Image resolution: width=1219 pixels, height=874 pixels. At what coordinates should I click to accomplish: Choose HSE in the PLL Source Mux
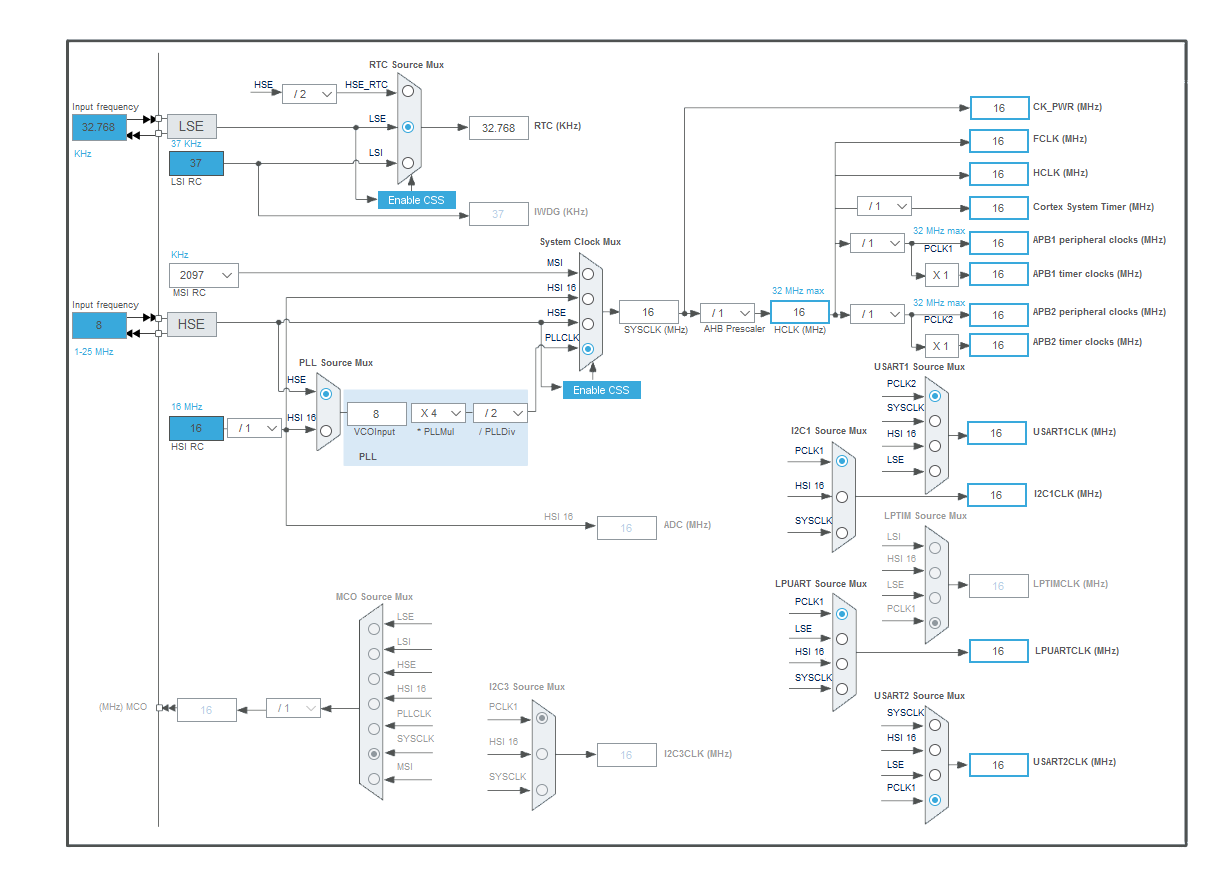[x=325, y=395]
